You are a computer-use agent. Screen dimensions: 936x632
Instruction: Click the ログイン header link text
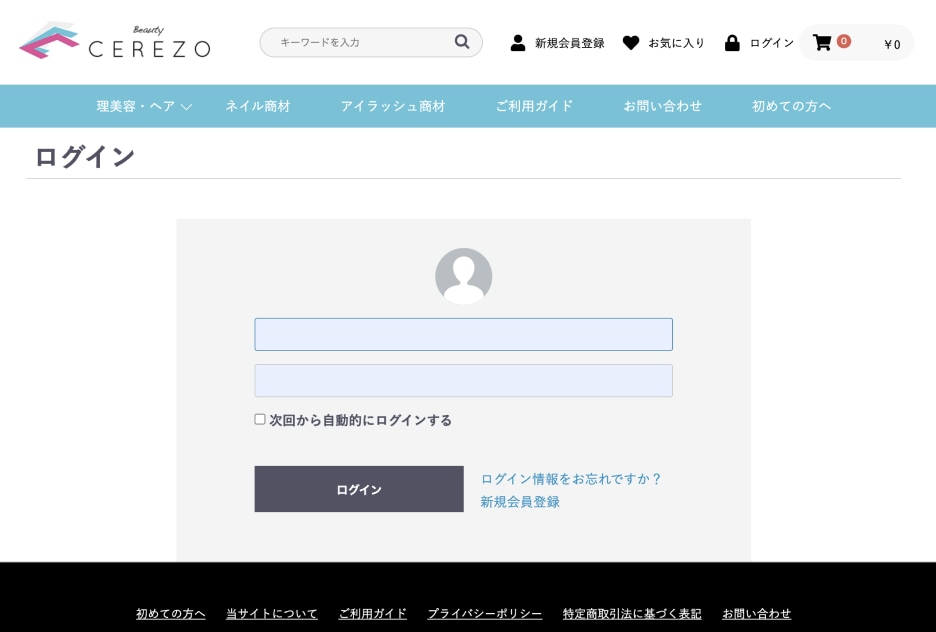pyautogui.click(x=772, y=43)
